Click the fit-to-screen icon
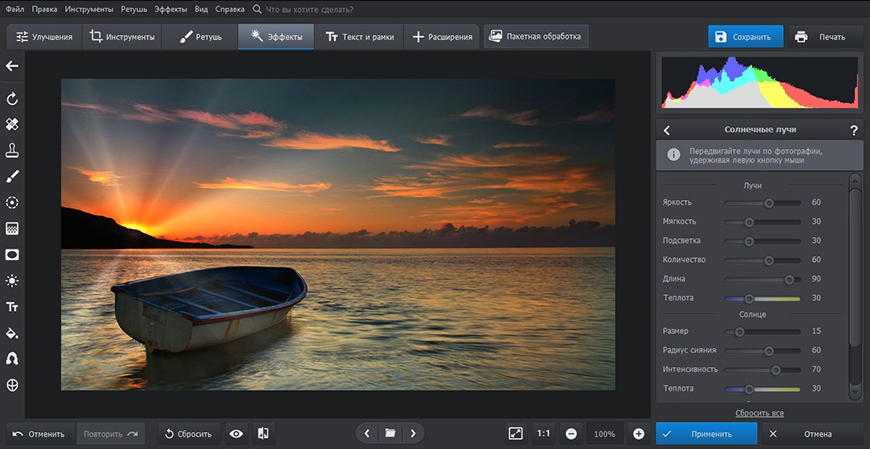Viewport: 870px width, 449px height. point(515,434)
